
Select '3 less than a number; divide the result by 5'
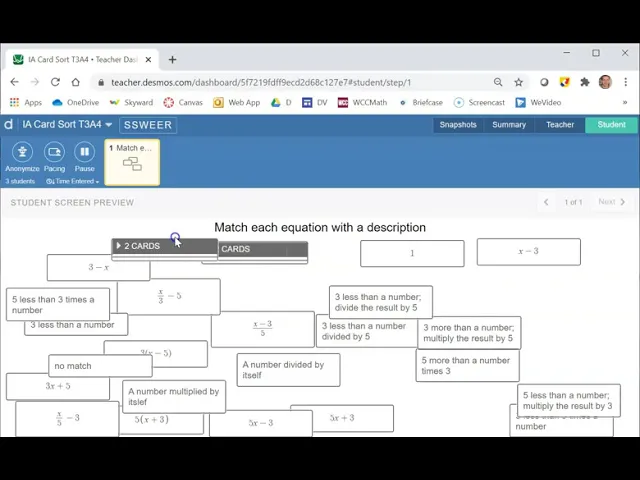(381, 302)
